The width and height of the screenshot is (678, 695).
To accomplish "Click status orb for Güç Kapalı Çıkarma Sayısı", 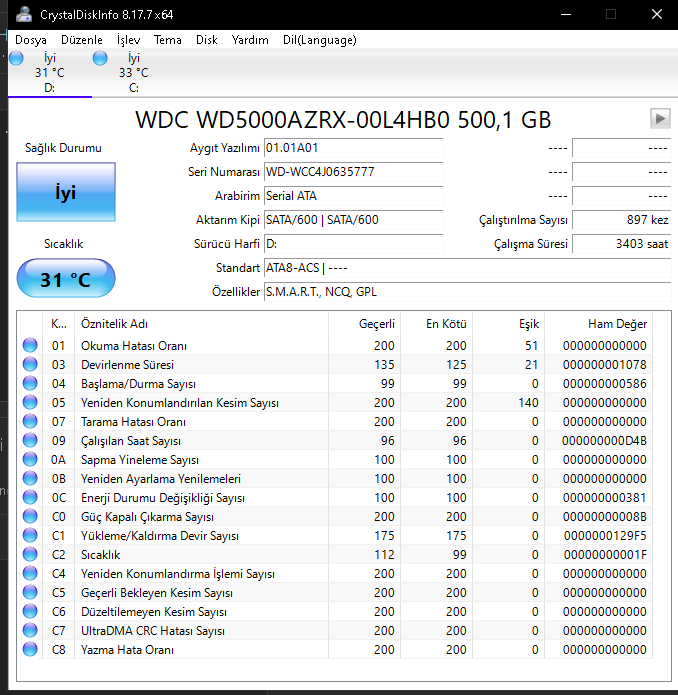I will tap(30, 516).
